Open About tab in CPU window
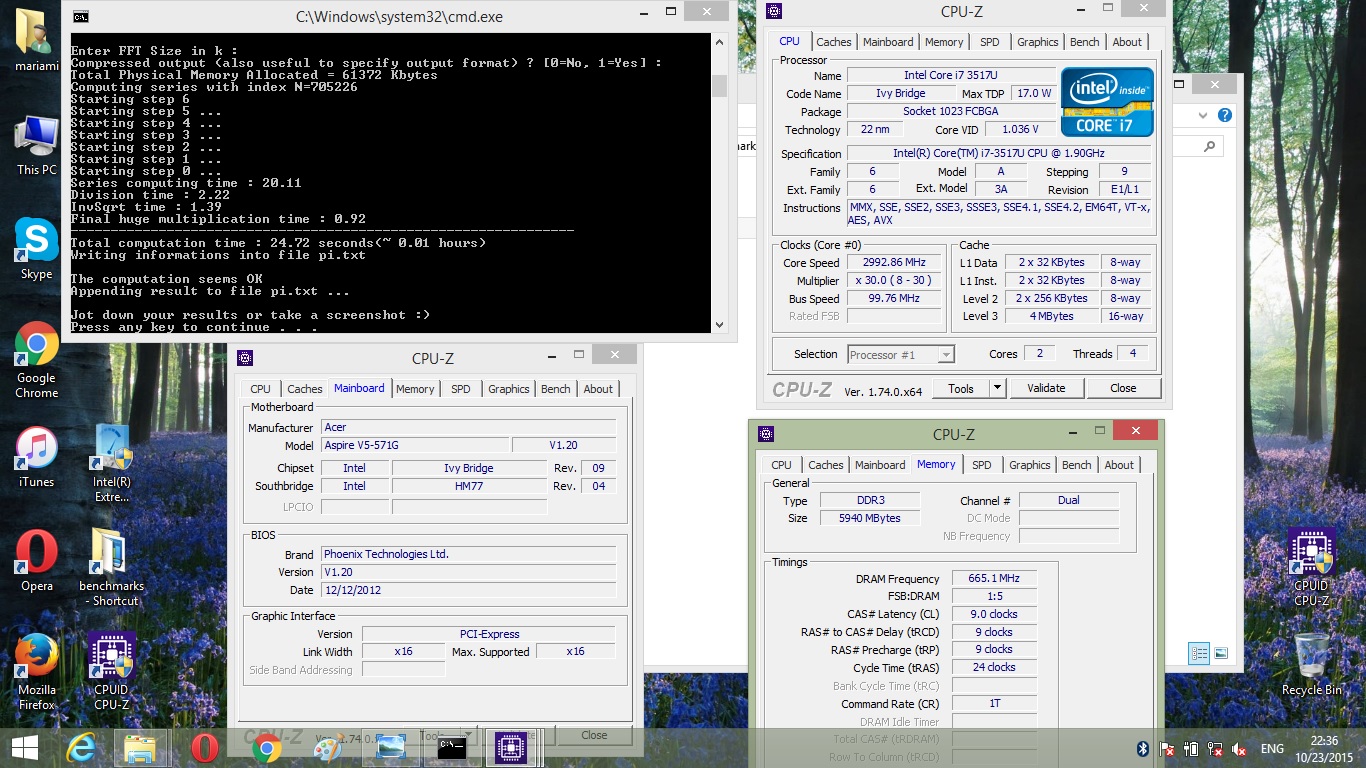 coord(1127,42)
